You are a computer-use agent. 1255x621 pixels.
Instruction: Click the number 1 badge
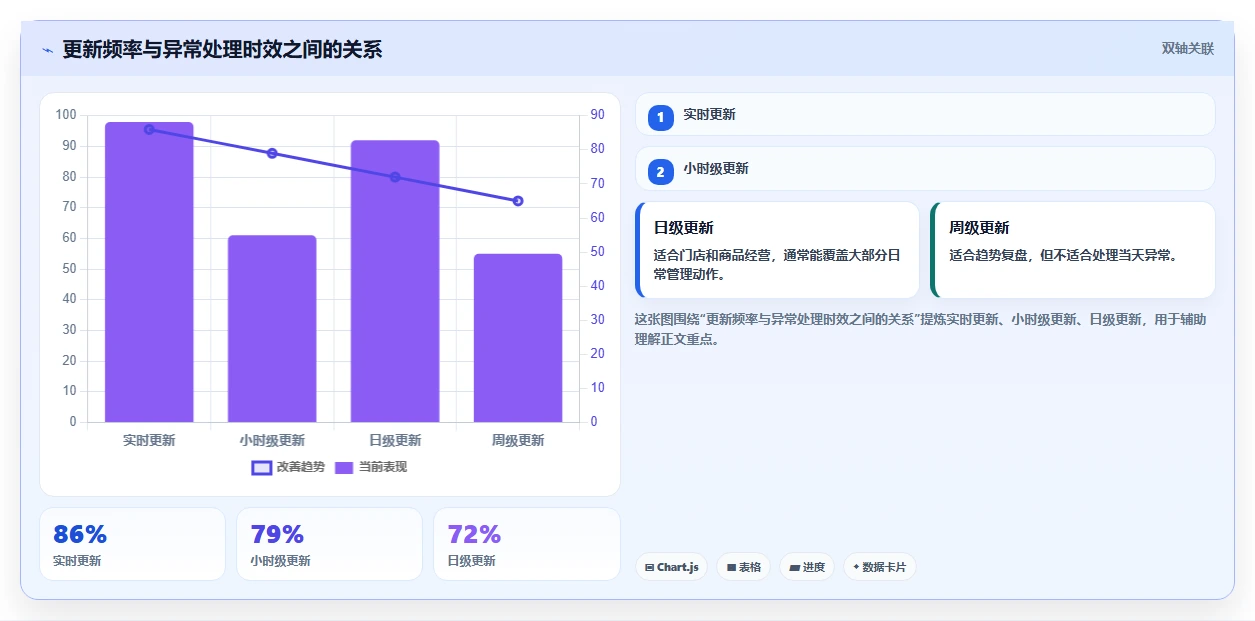pyautogui.click(x=660, y=117)
